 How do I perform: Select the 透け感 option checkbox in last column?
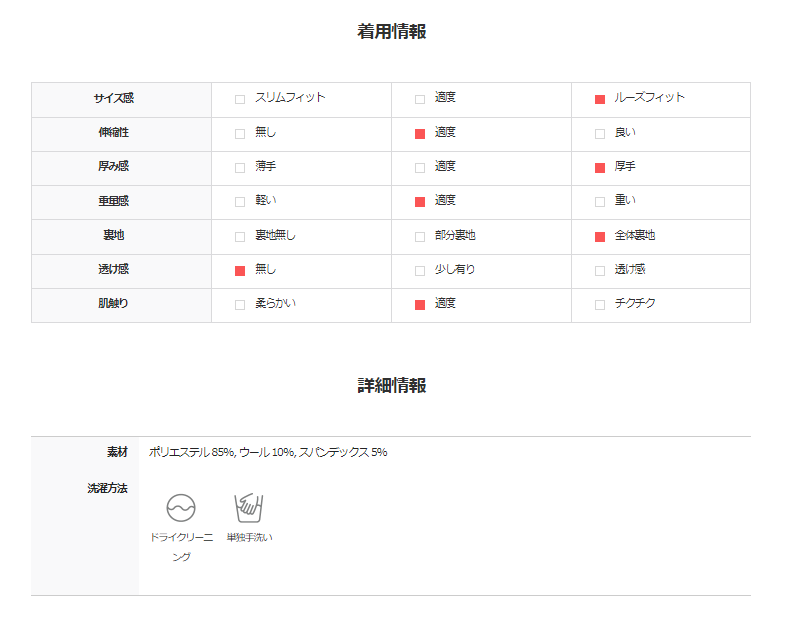pos(600,271)
